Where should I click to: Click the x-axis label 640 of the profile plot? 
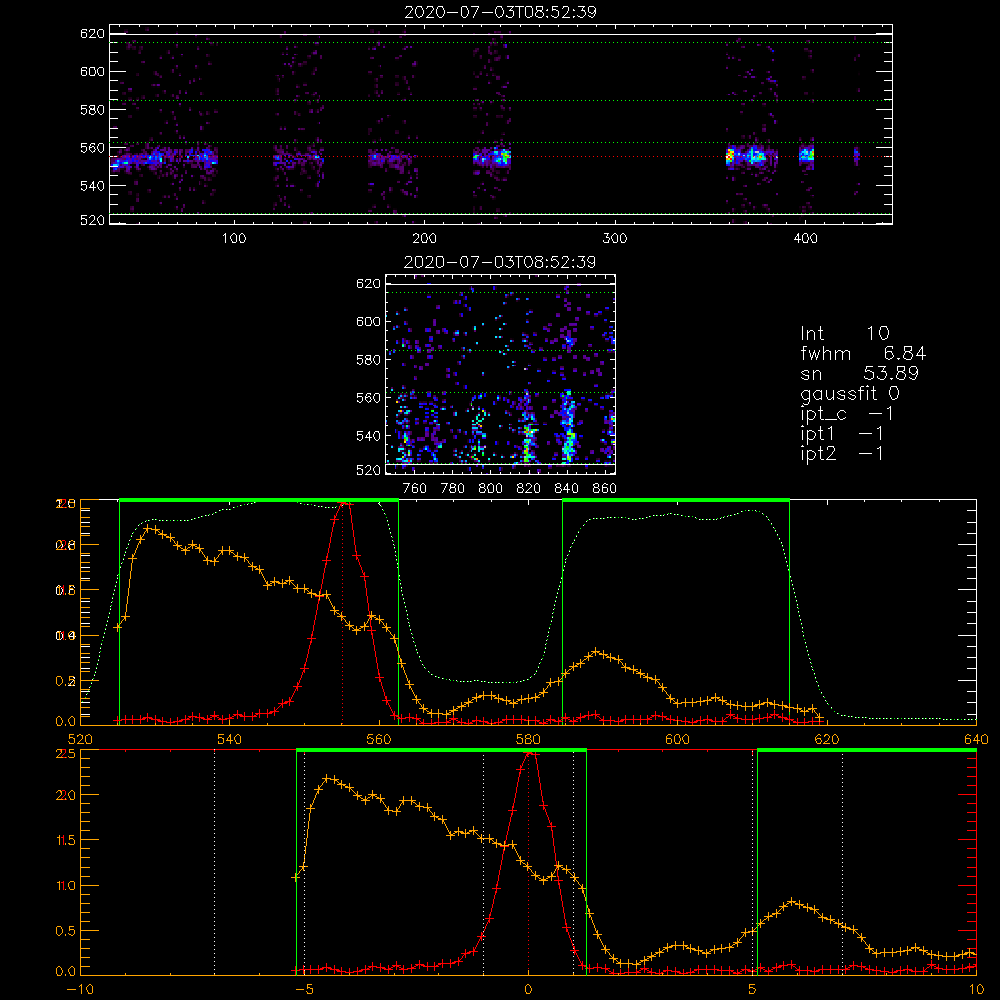[976, 739]
